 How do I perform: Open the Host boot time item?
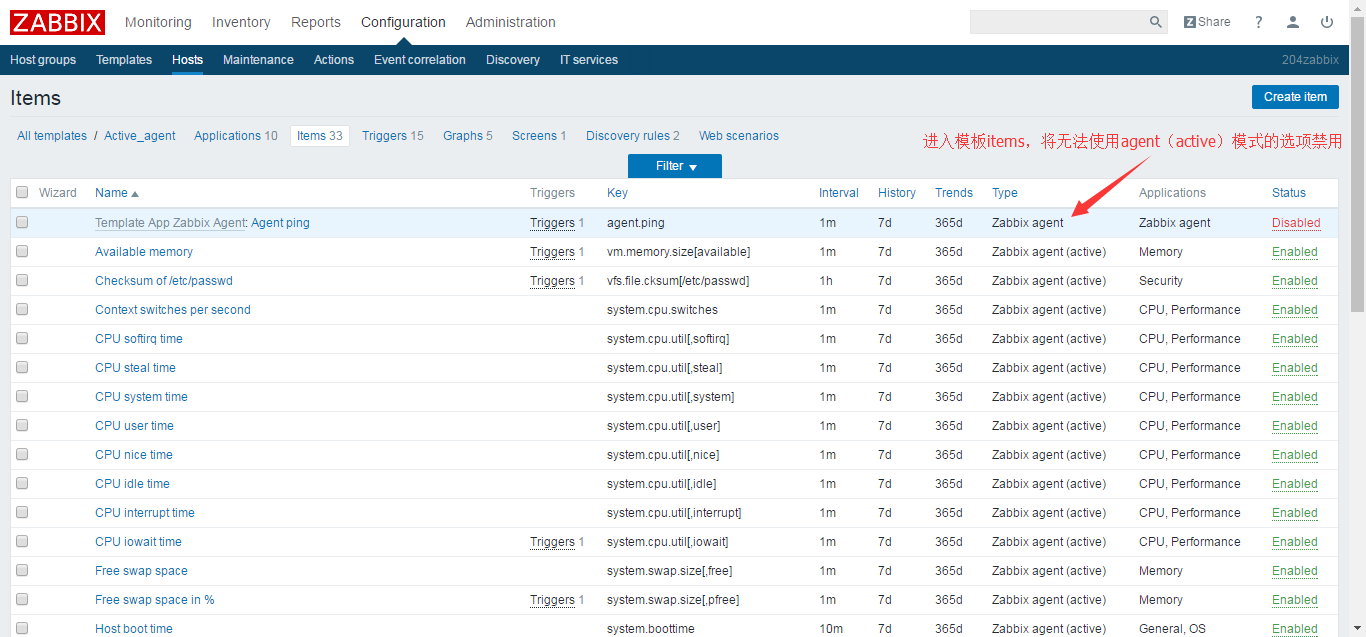[134, 629]
